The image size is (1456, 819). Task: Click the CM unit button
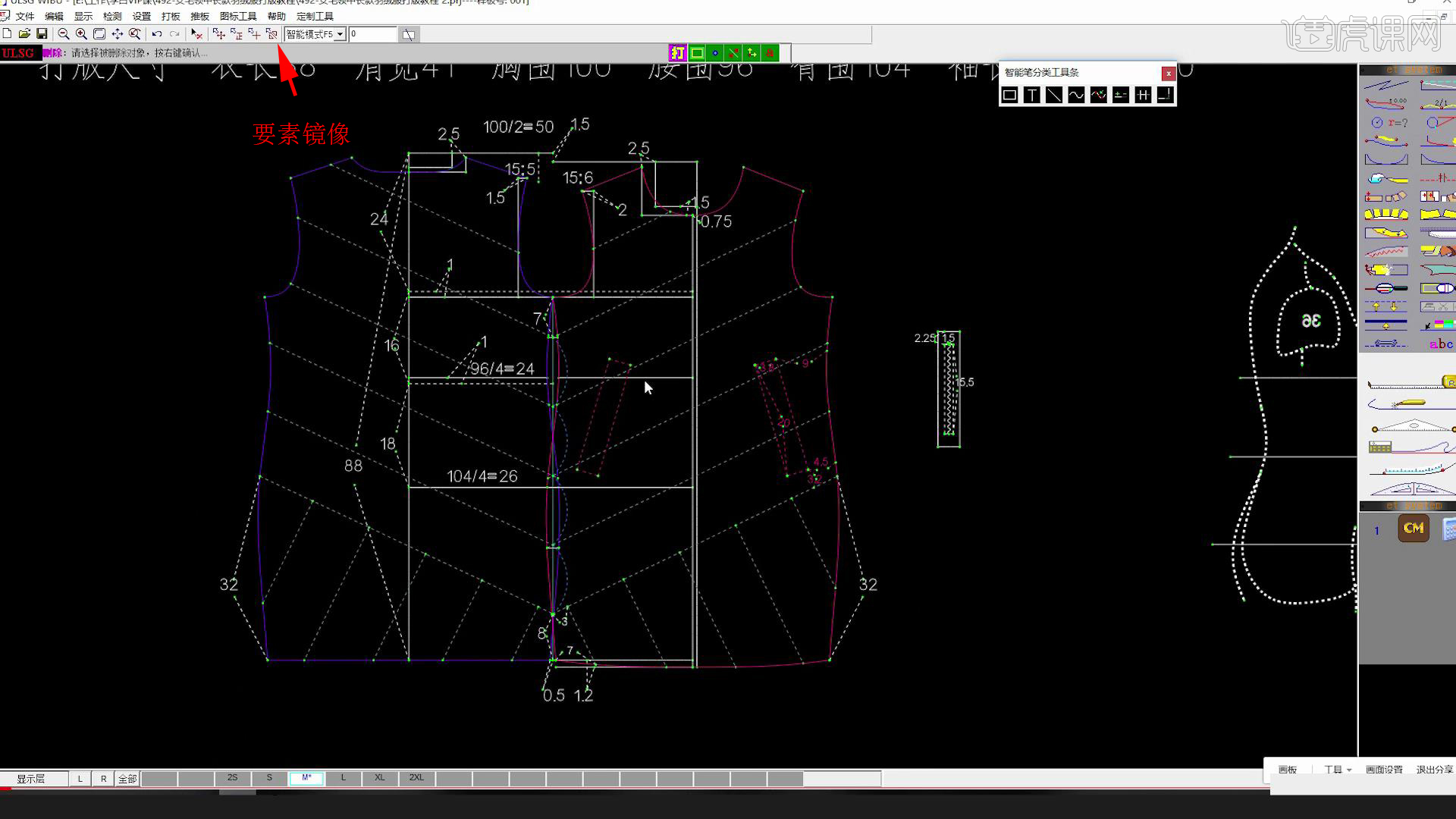click(x=1413, y=529)
